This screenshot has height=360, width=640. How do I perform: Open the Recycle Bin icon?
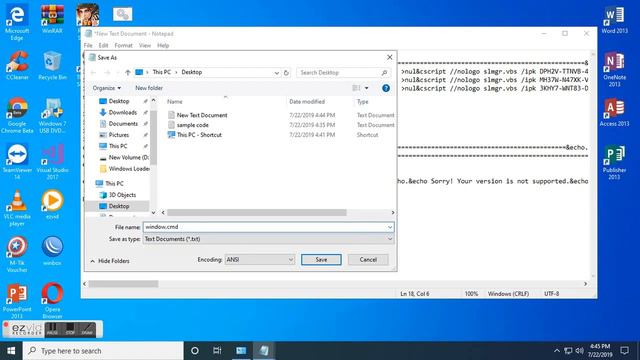click(52, 65)
